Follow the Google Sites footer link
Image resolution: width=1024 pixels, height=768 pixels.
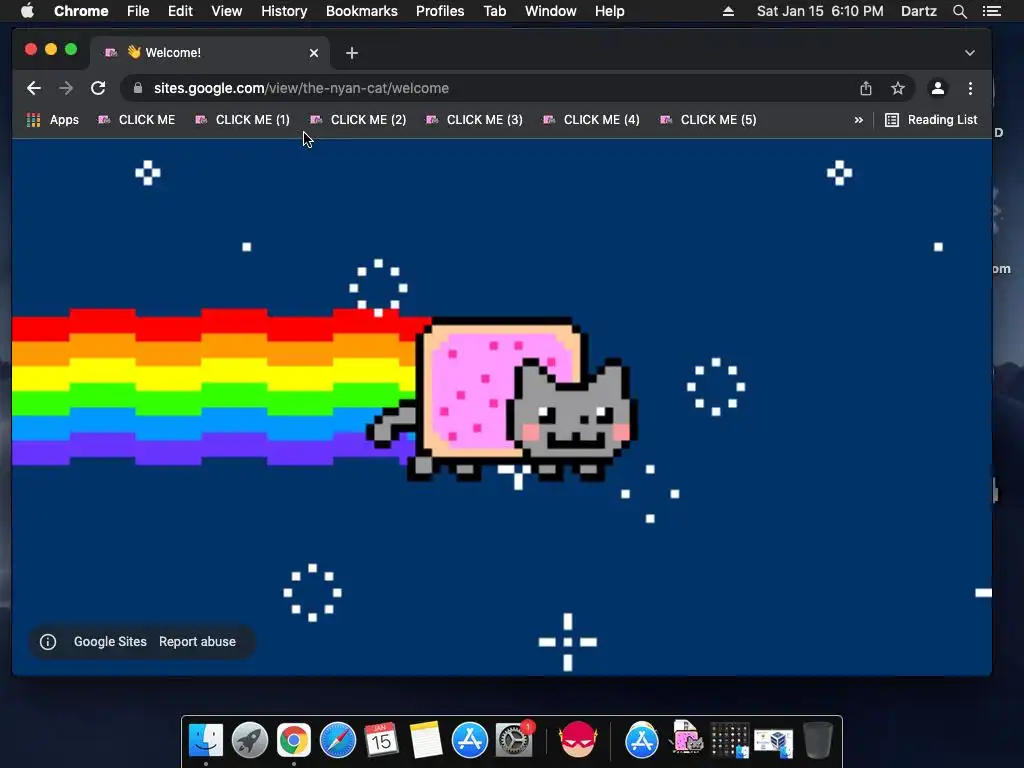[x=110, y=642]
